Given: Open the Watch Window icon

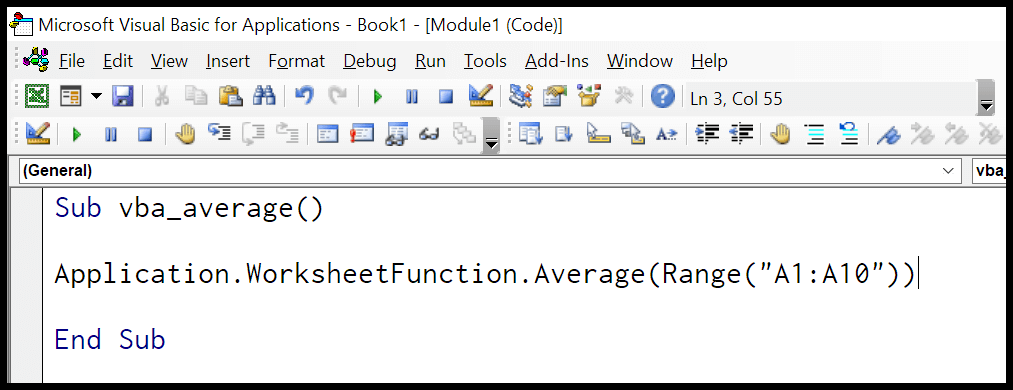Looking at the screenshot, I should (395, 134).
